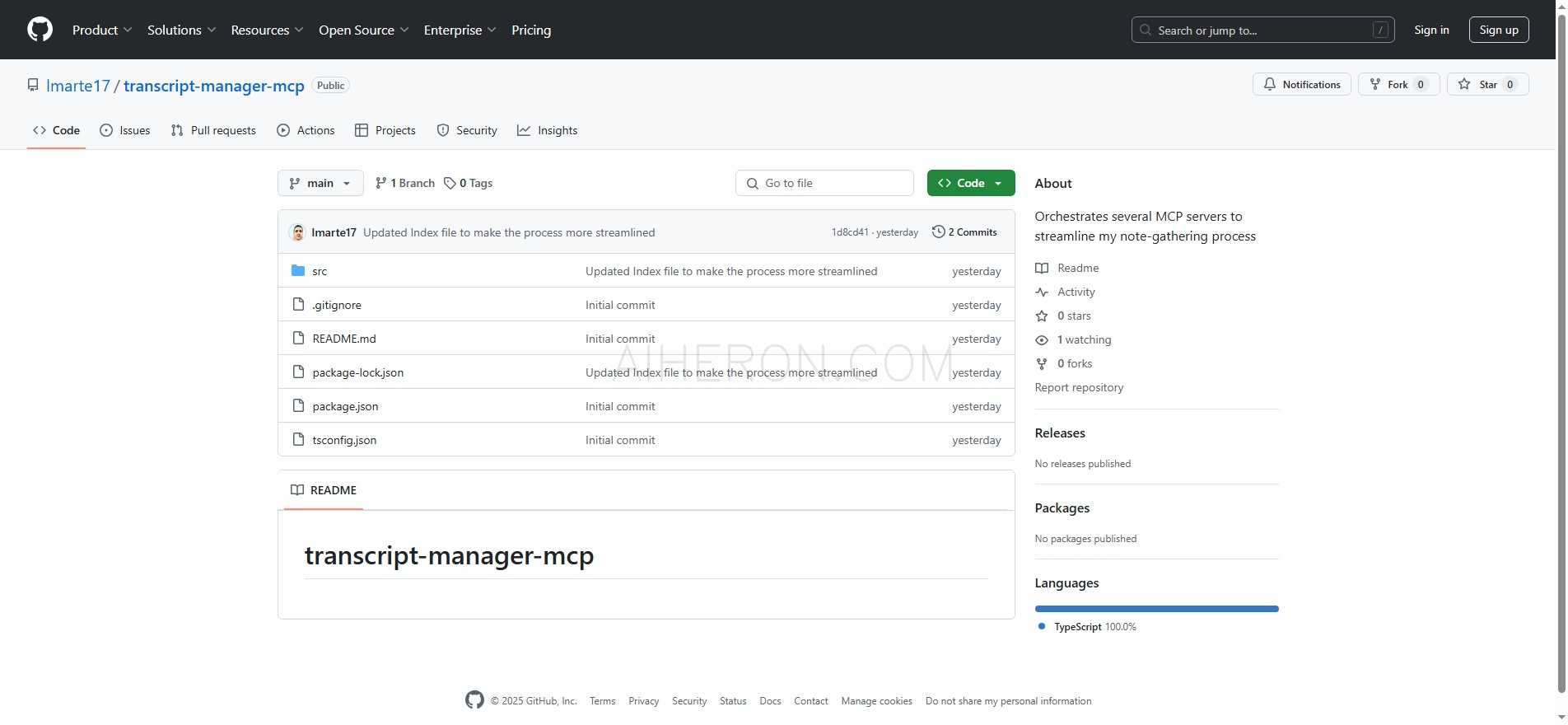This screenshot has height=725, width=1568.
Task: Click the Fork icon button
Action: pos(1374,84)
